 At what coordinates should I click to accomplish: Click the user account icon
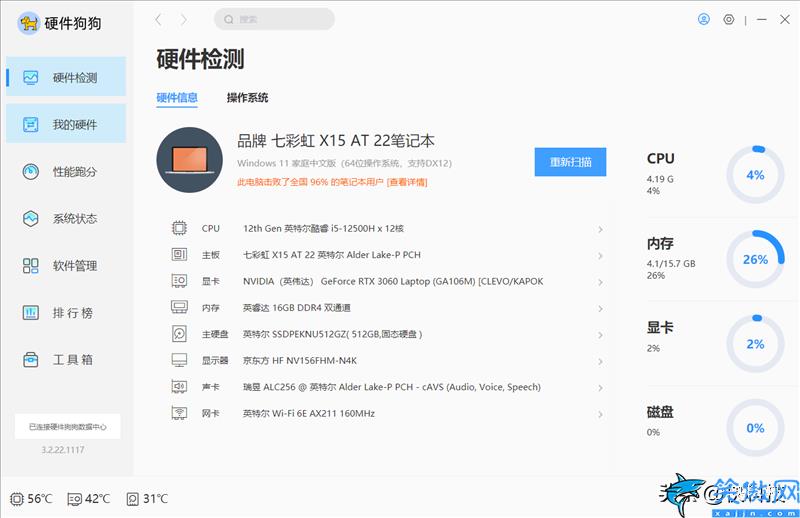pyautogui.click(x=704, y=19)
